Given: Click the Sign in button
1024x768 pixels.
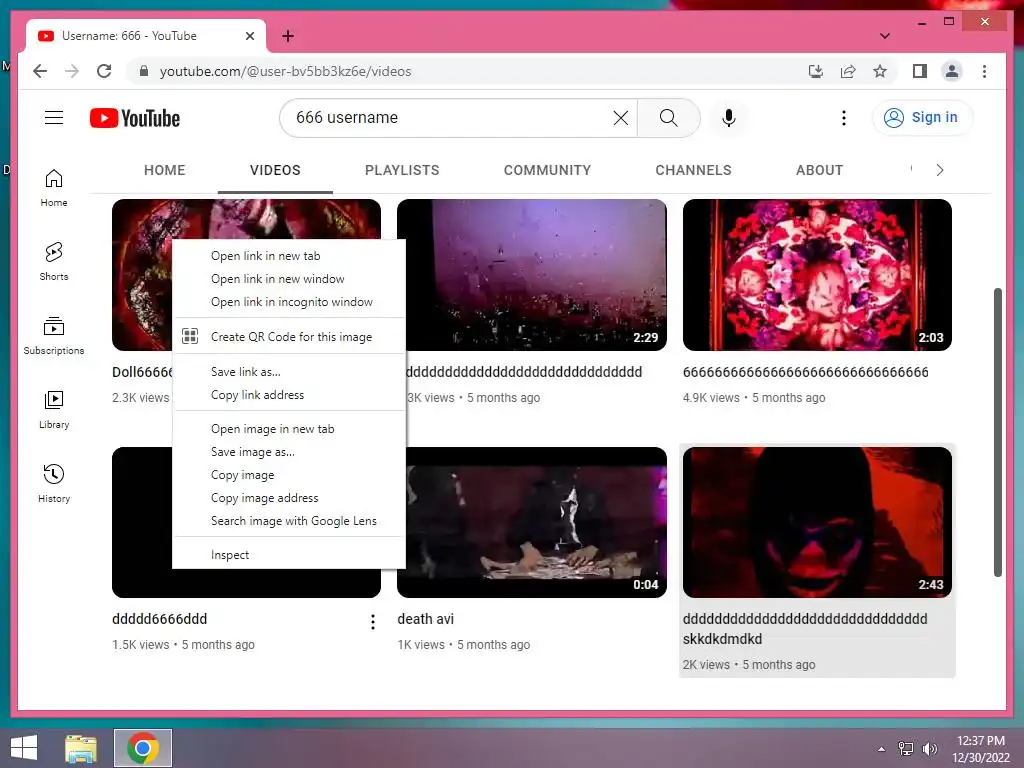Looking at the screenshot, I should 922,118.
